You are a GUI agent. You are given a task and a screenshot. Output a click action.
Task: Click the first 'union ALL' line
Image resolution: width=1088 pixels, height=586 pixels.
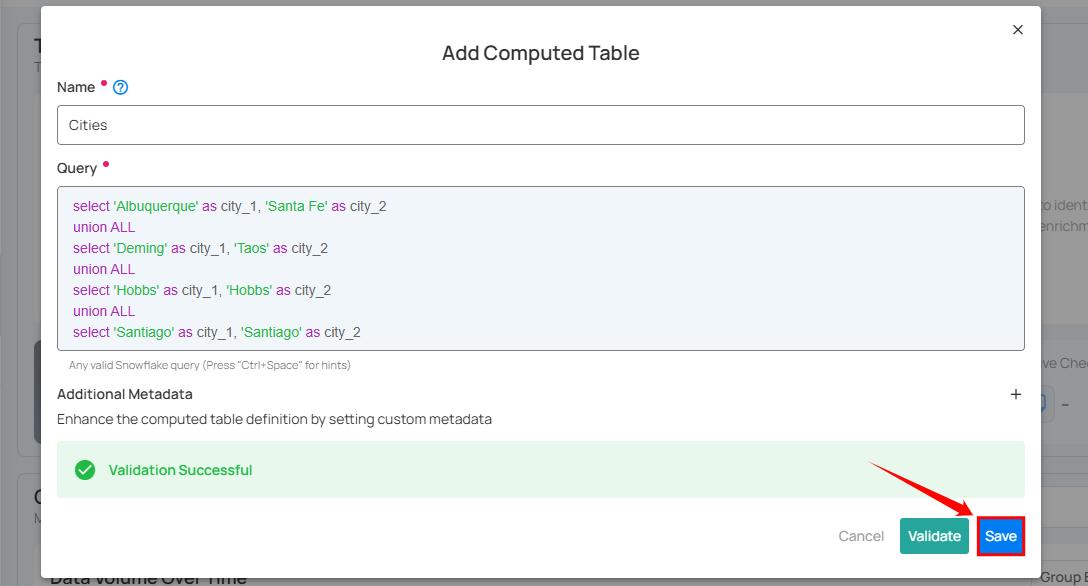pyautogui.click(x=104, y=227)
